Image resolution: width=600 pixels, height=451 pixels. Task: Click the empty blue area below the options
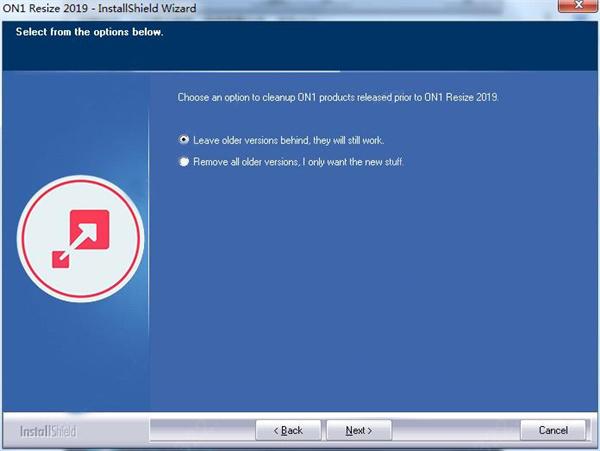(370, 300)
